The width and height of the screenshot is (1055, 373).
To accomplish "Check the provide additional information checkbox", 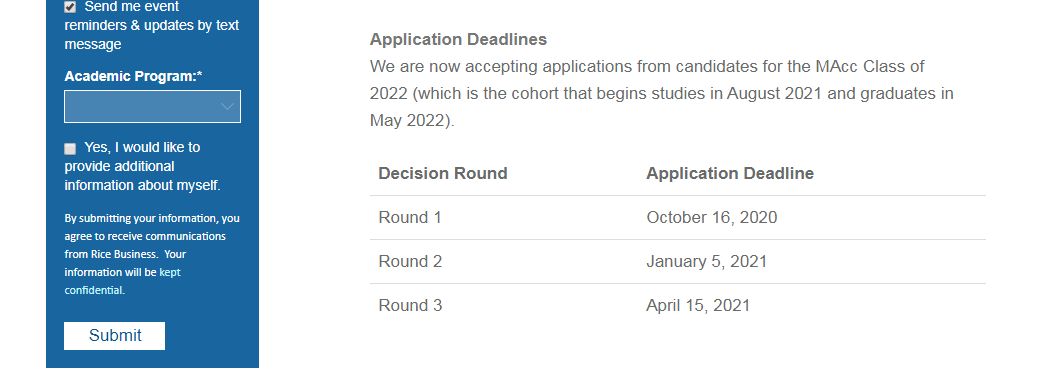I will [x=70, y=149].
